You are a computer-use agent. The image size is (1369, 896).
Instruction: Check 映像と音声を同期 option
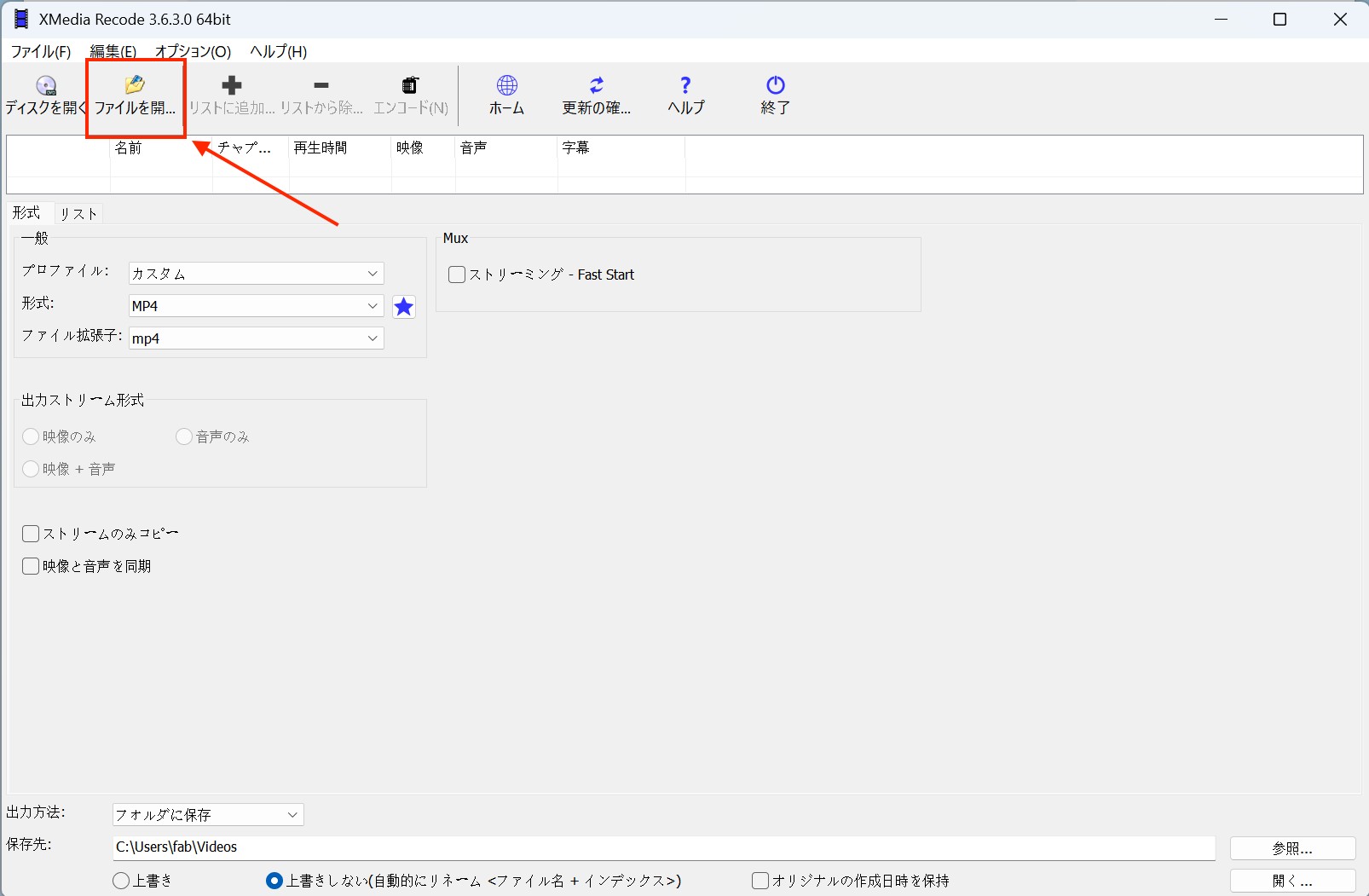point(31,566)
